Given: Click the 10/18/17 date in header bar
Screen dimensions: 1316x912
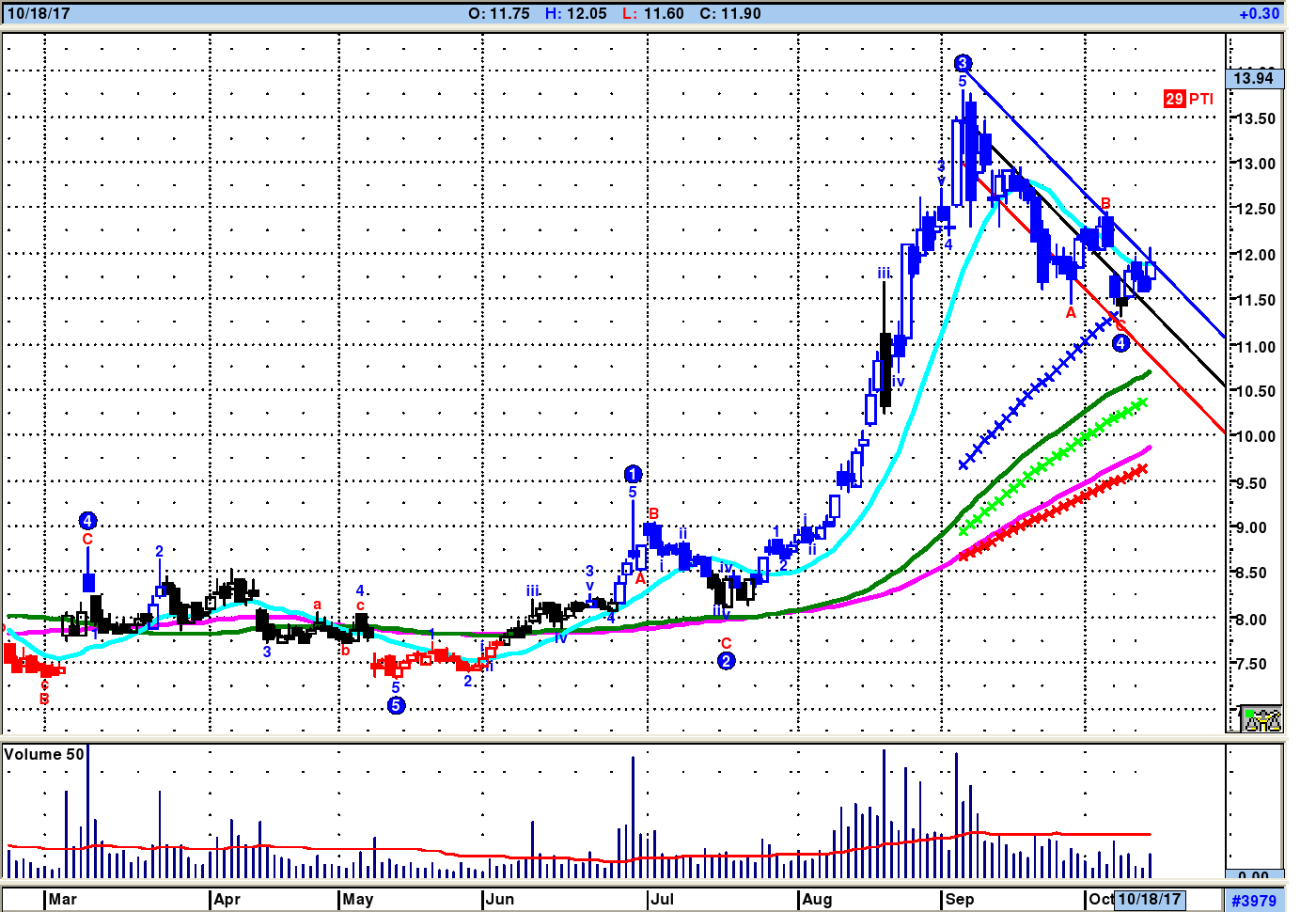Looking at the screenshot, I should (39, 13).
